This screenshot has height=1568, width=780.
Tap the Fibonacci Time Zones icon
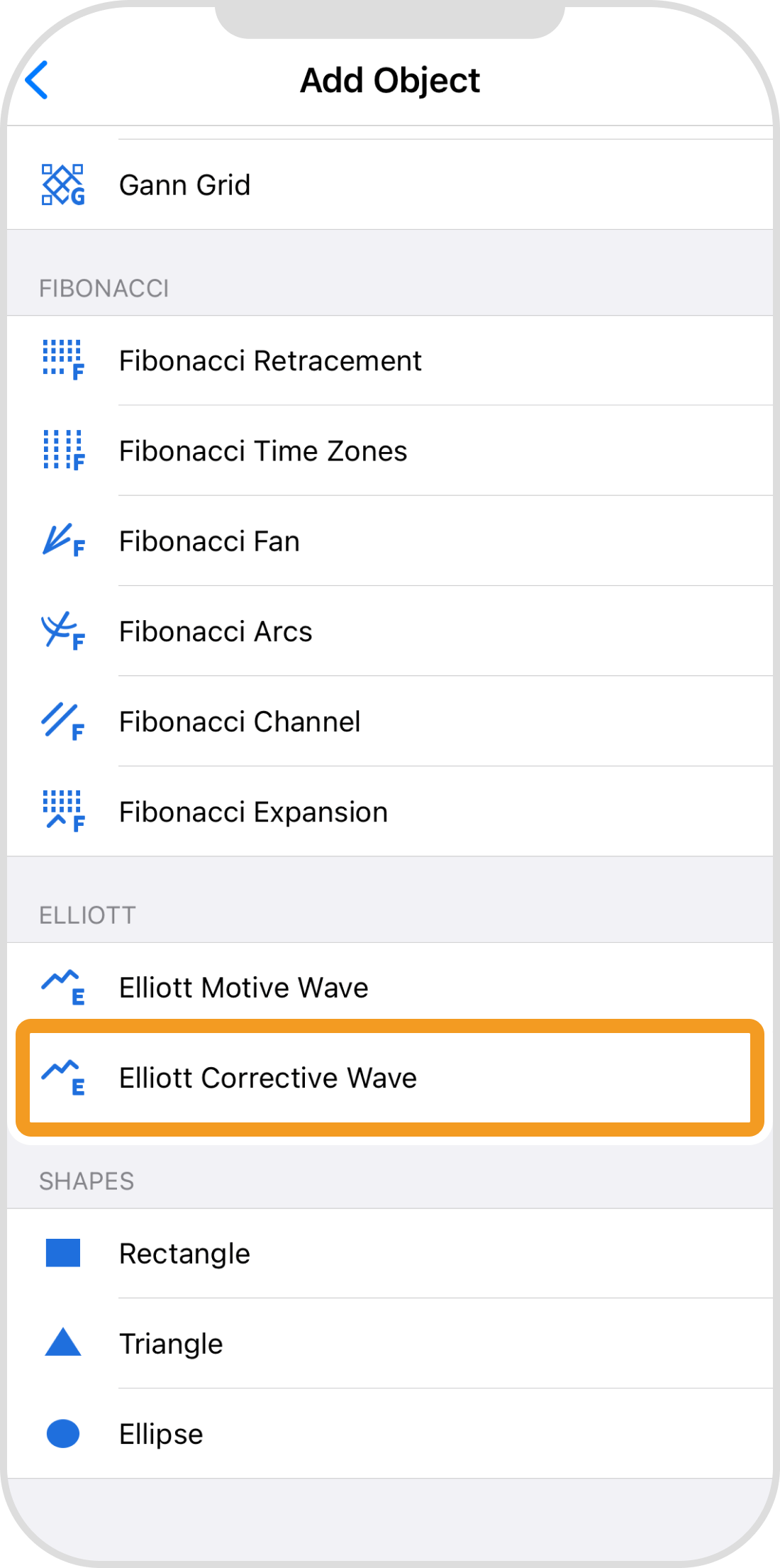click(x=63, y=450)
